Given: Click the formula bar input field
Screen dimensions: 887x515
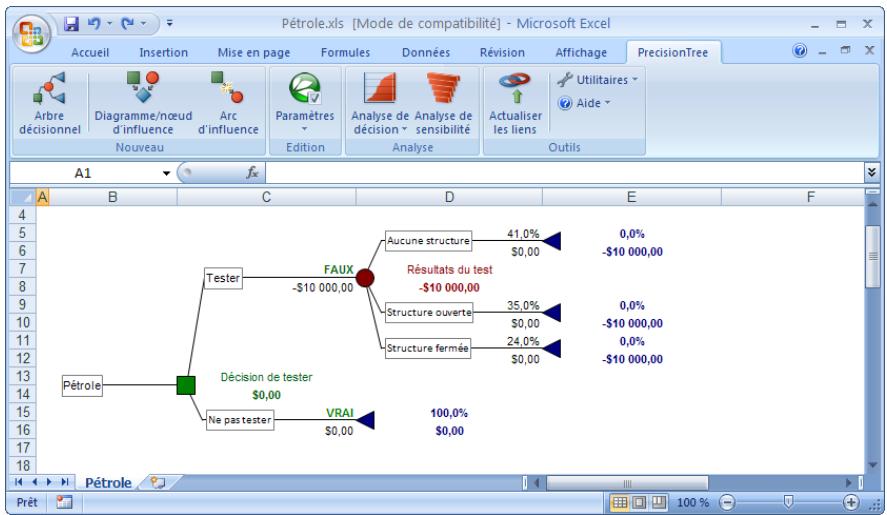Looking at the screenshot, I should pos(560,173).
